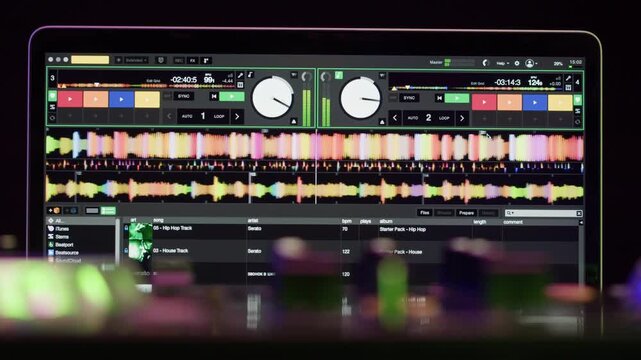The height and width of the screenshot is (360, 641).
Task: Click the shield icon in top toolbar
Action: tap(161, 60)
